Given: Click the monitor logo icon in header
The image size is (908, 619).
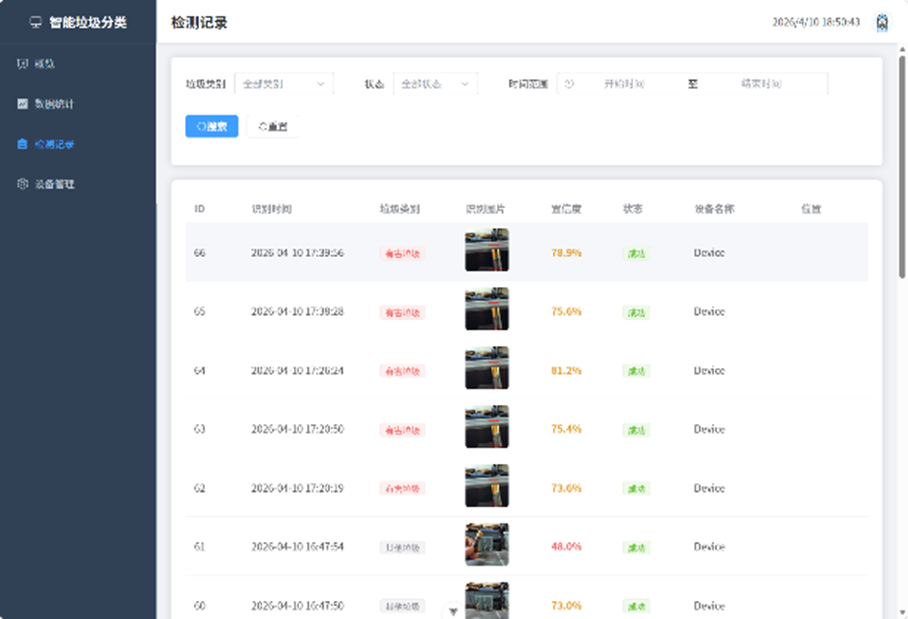Looking at the screenshot, I should click(36, 23).
